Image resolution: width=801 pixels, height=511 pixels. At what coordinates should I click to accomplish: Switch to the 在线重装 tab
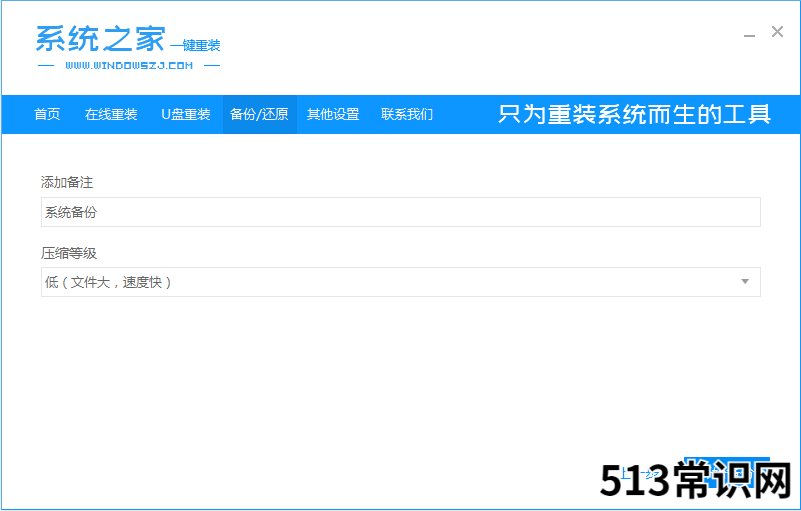tap(111, 114)
